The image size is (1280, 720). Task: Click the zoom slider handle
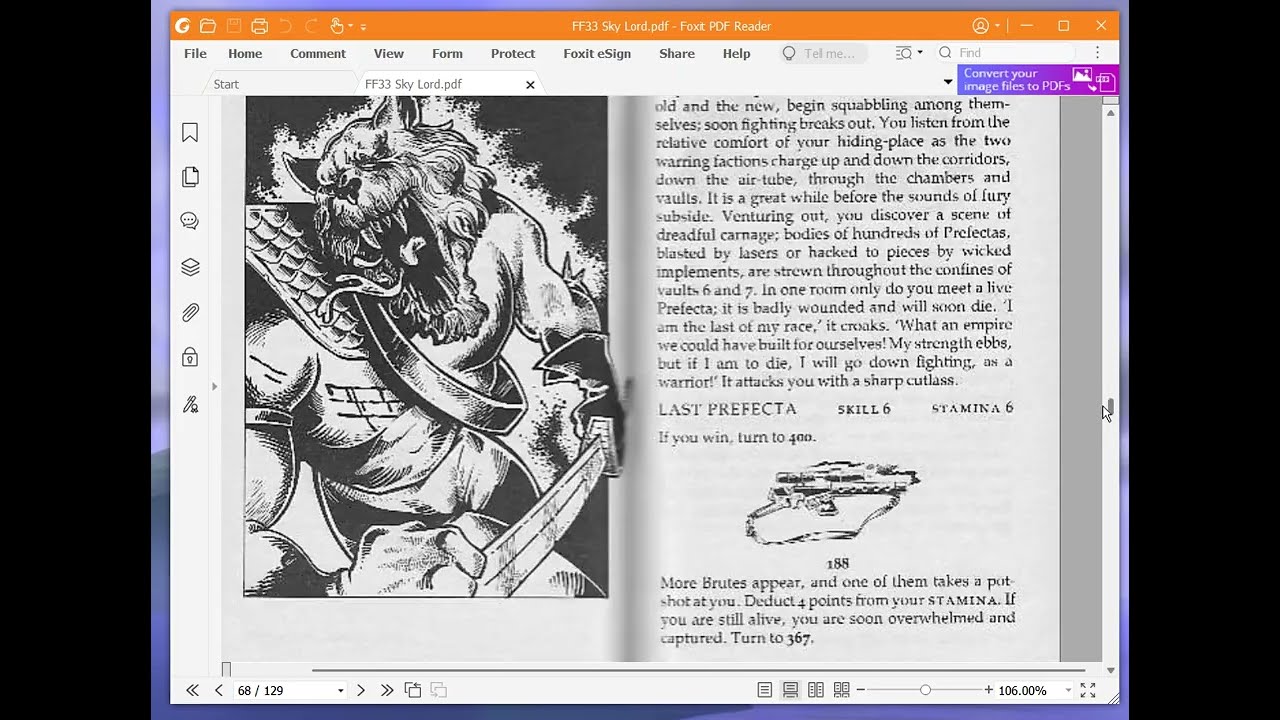(925, 690)
